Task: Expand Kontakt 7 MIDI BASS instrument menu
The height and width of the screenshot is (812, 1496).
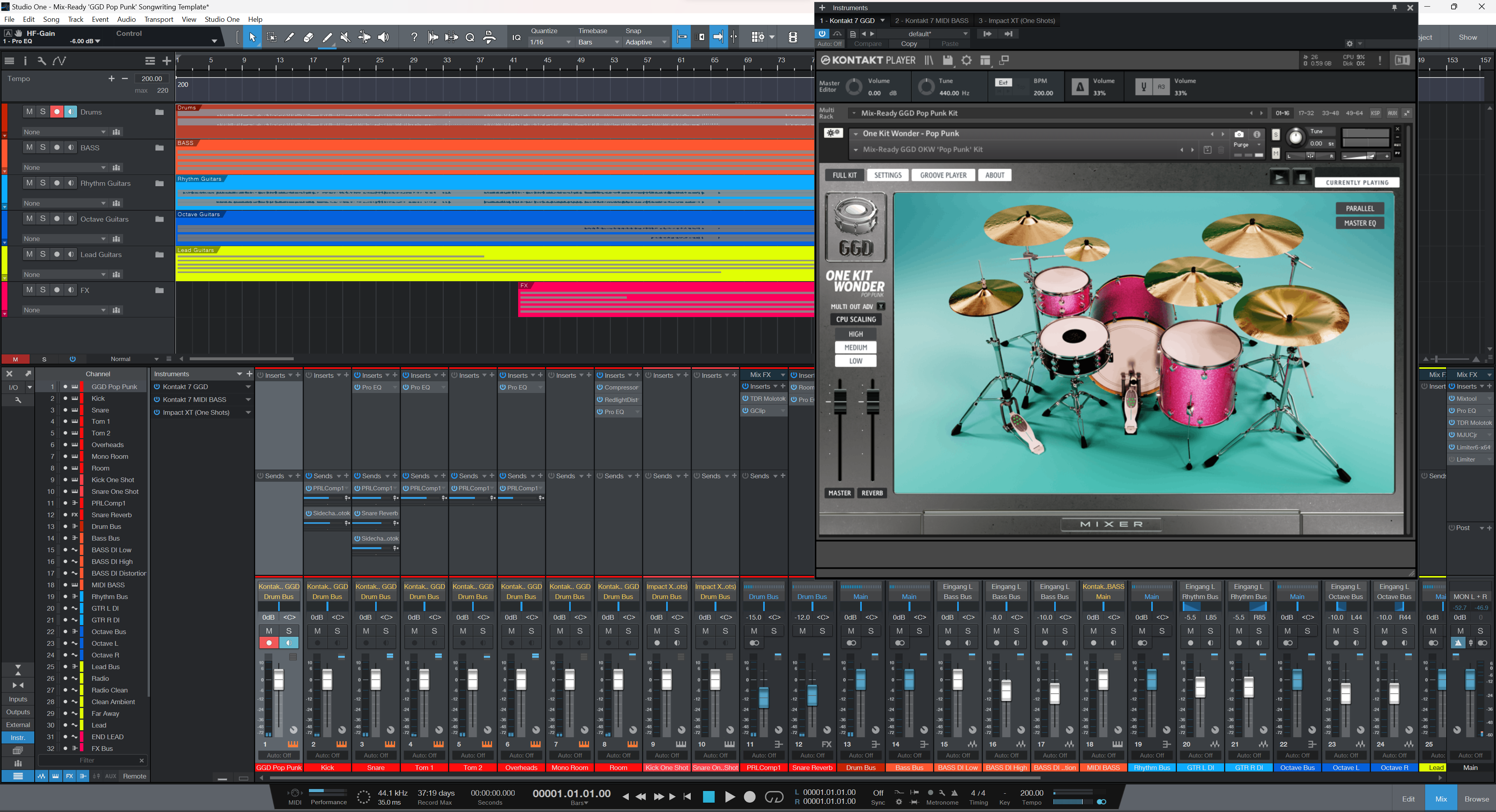Action: click(x=248, y=399)
